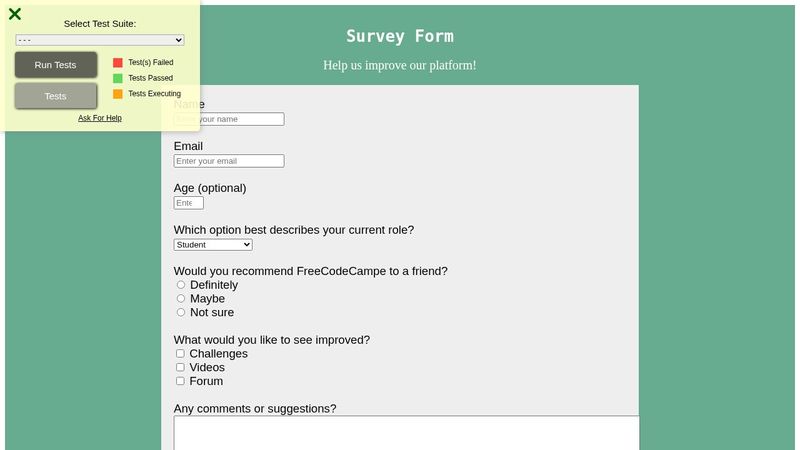This screenshot has width=800, height=450.
Task: Enable the Forum checkbox
Action: click(180, 381)
